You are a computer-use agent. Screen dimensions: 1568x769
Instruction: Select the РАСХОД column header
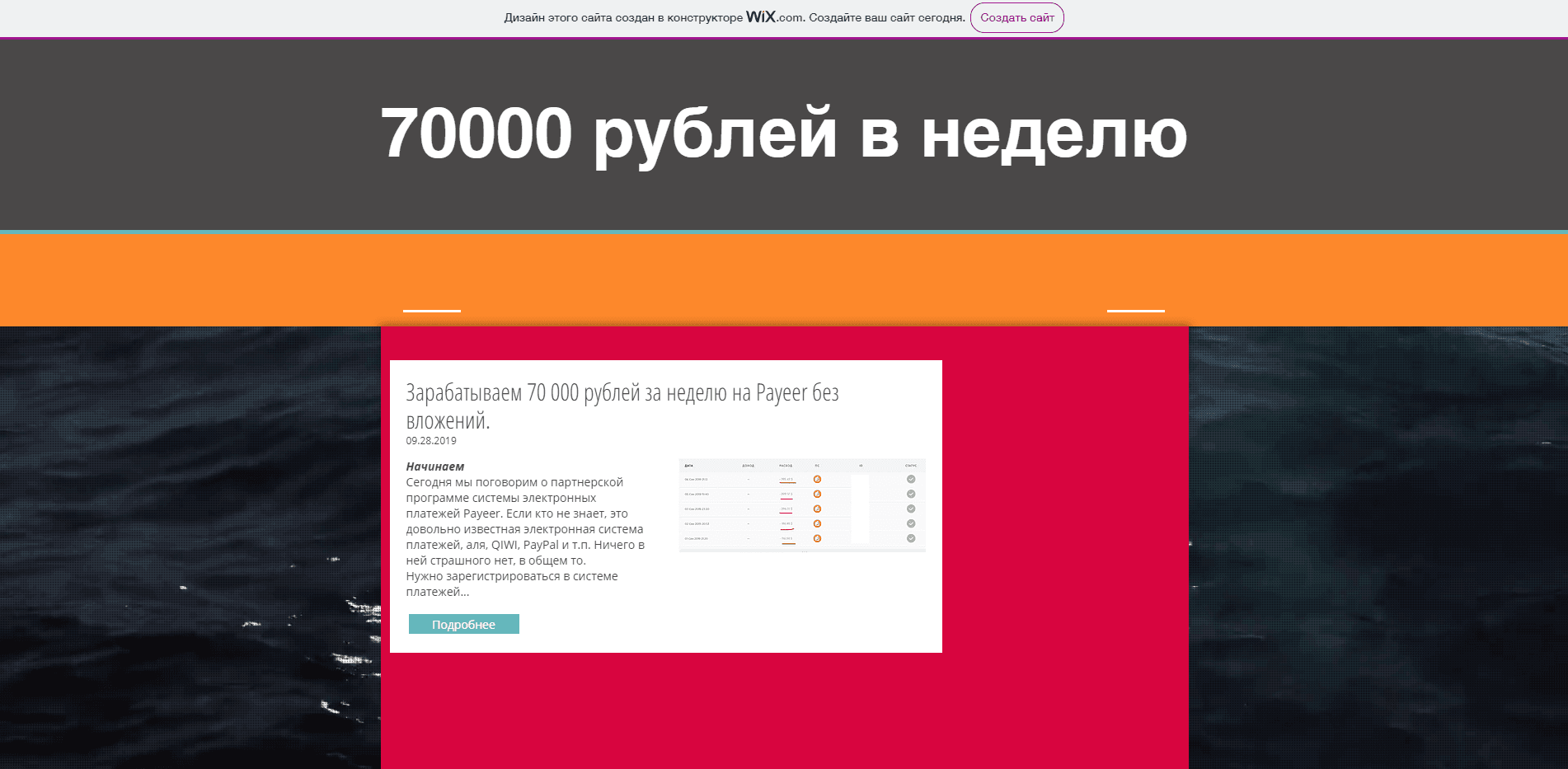pyautogui.click(x=786, y=466)
